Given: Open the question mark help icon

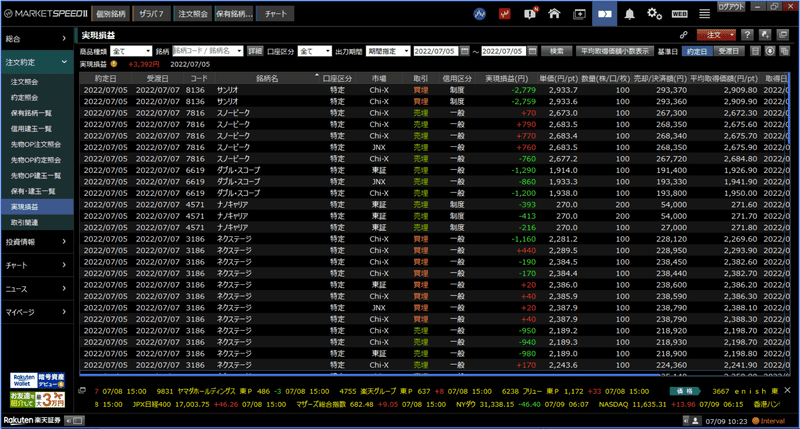Looking at the screenshot, I should pos(747,35).
